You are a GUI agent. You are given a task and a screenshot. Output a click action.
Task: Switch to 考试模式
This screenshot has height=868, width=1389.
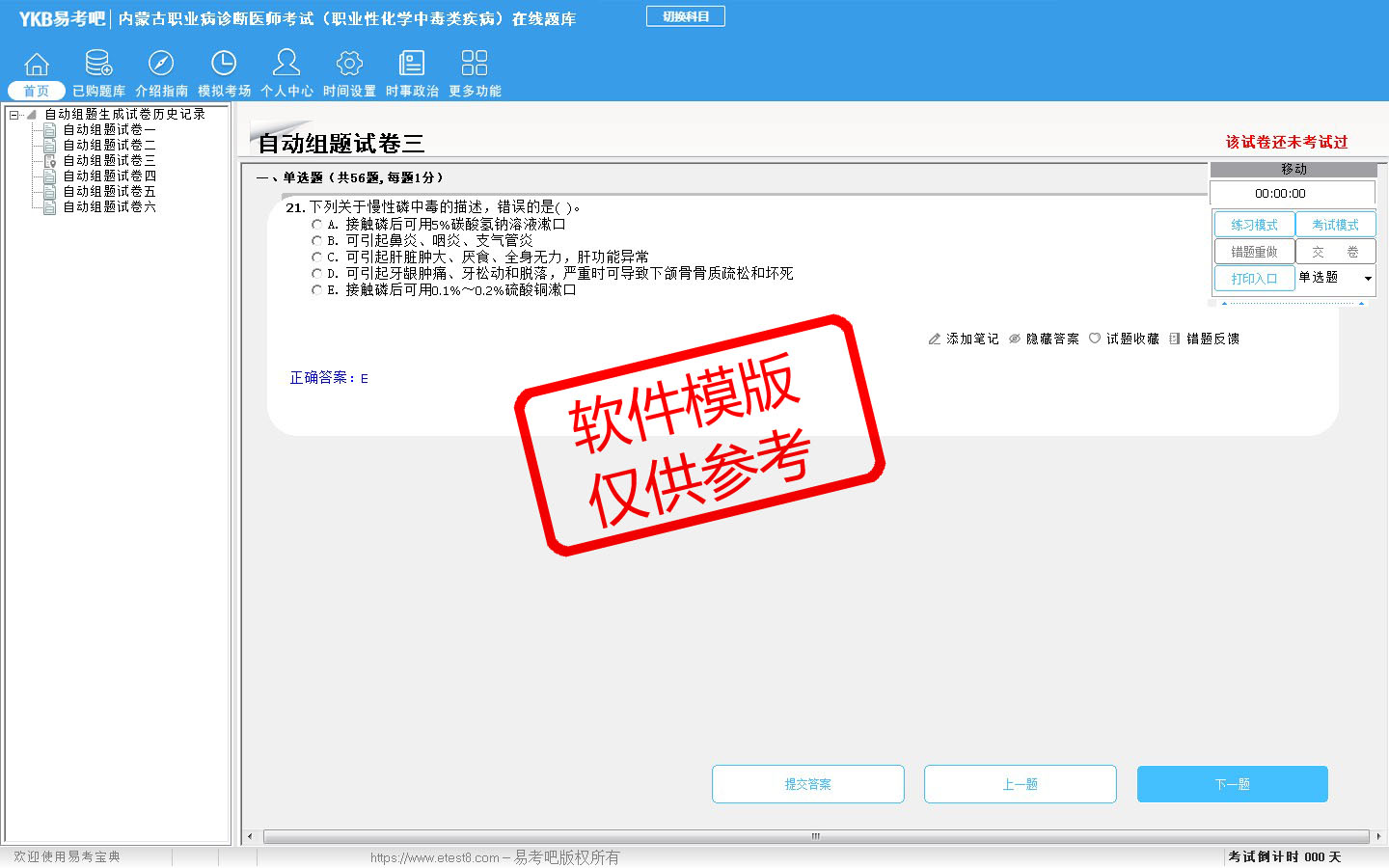click(x=1335, y=225)
